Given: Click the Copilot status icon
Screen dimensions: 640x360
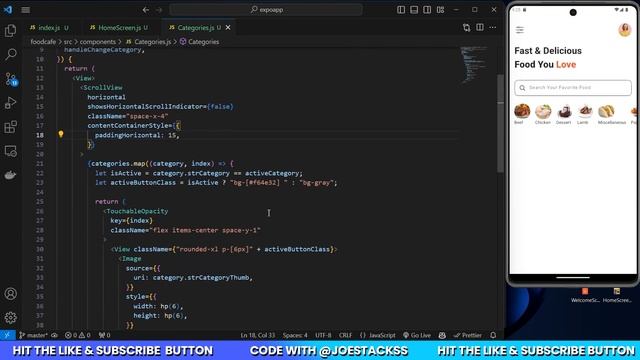Looking at the screenshot, I should [x=442, y=335].
